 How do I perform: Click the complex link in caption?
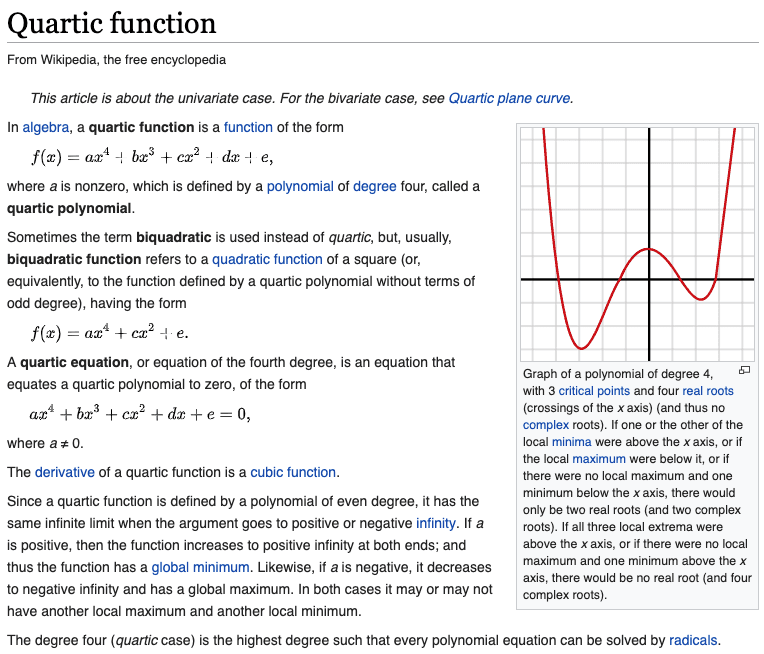point(545,425)
